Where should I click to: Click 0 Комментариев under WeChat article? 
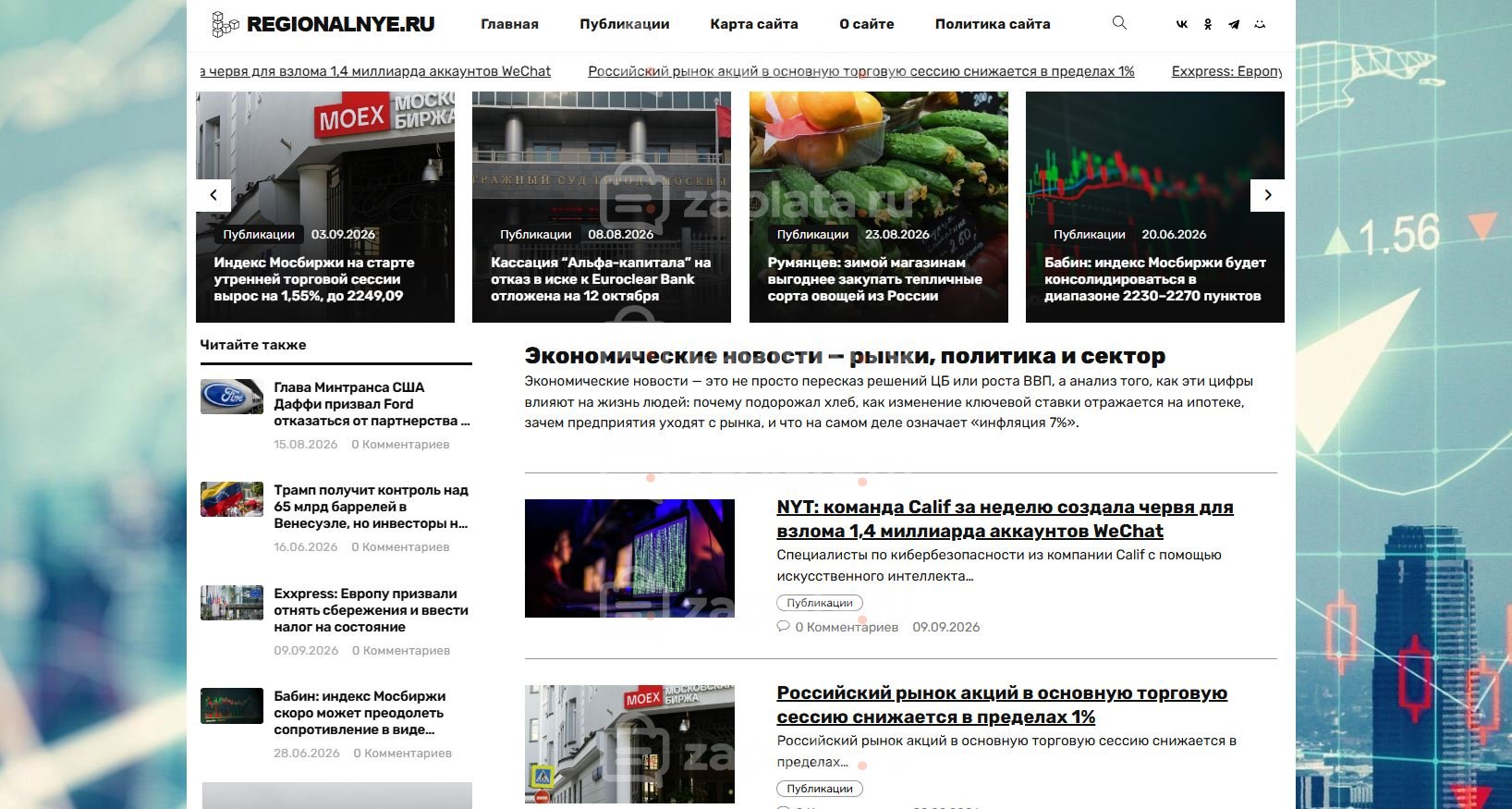pyautogui.click(x=847, y=627)
